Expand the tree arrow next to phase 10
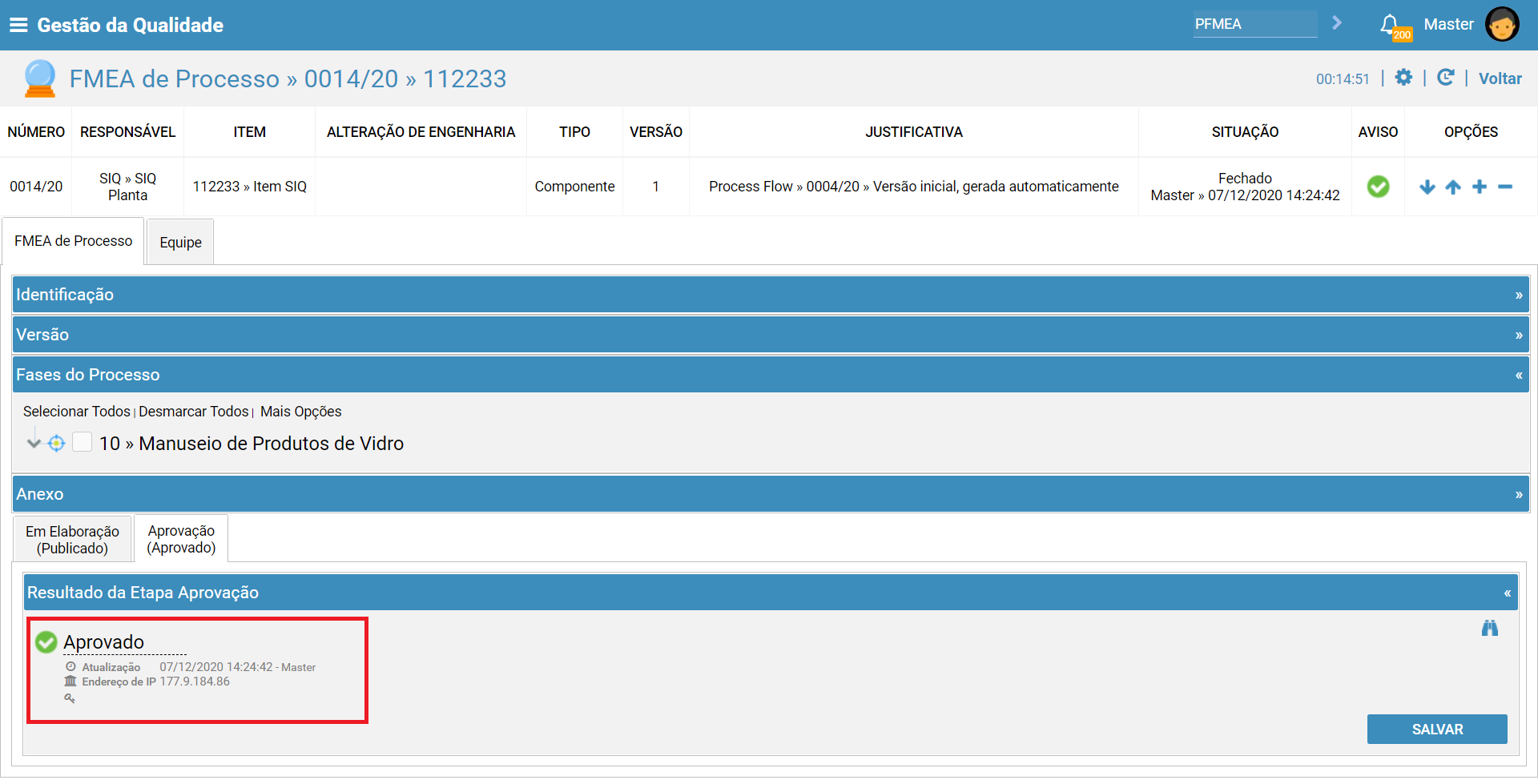 [33, 441]
